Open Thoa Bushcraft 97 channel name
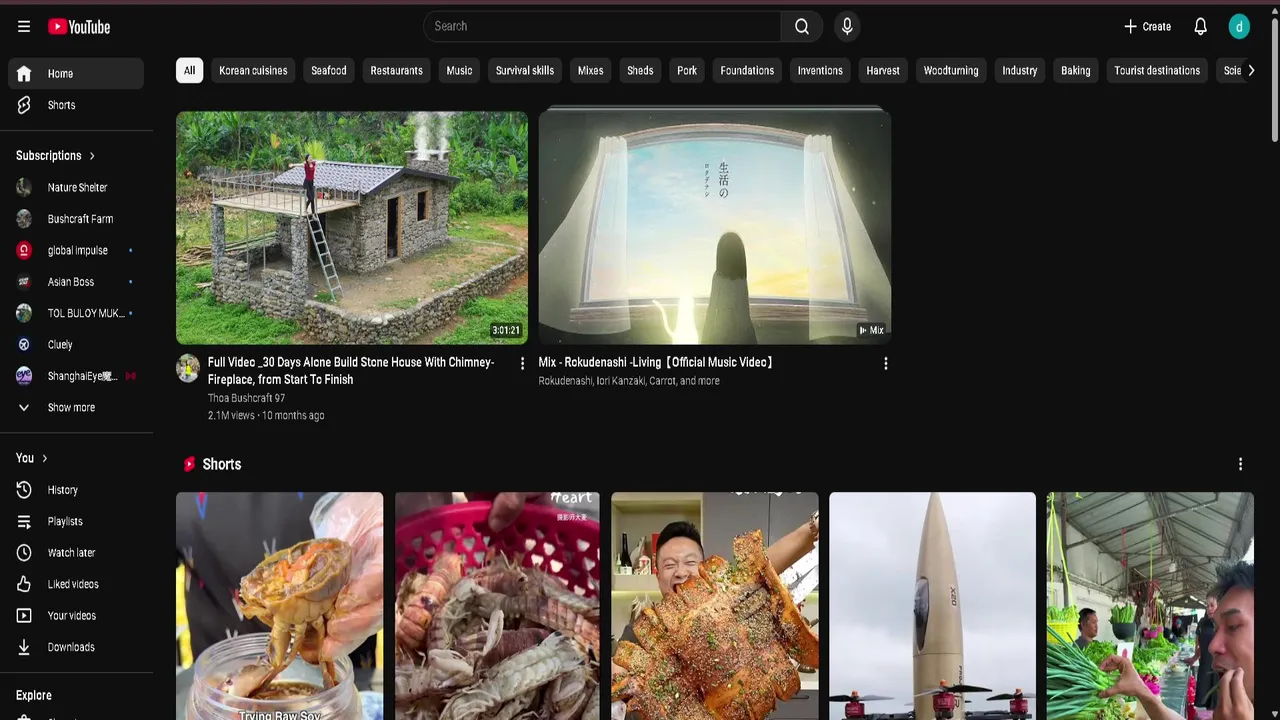The image size is (1280, 720). click(246, 398)
